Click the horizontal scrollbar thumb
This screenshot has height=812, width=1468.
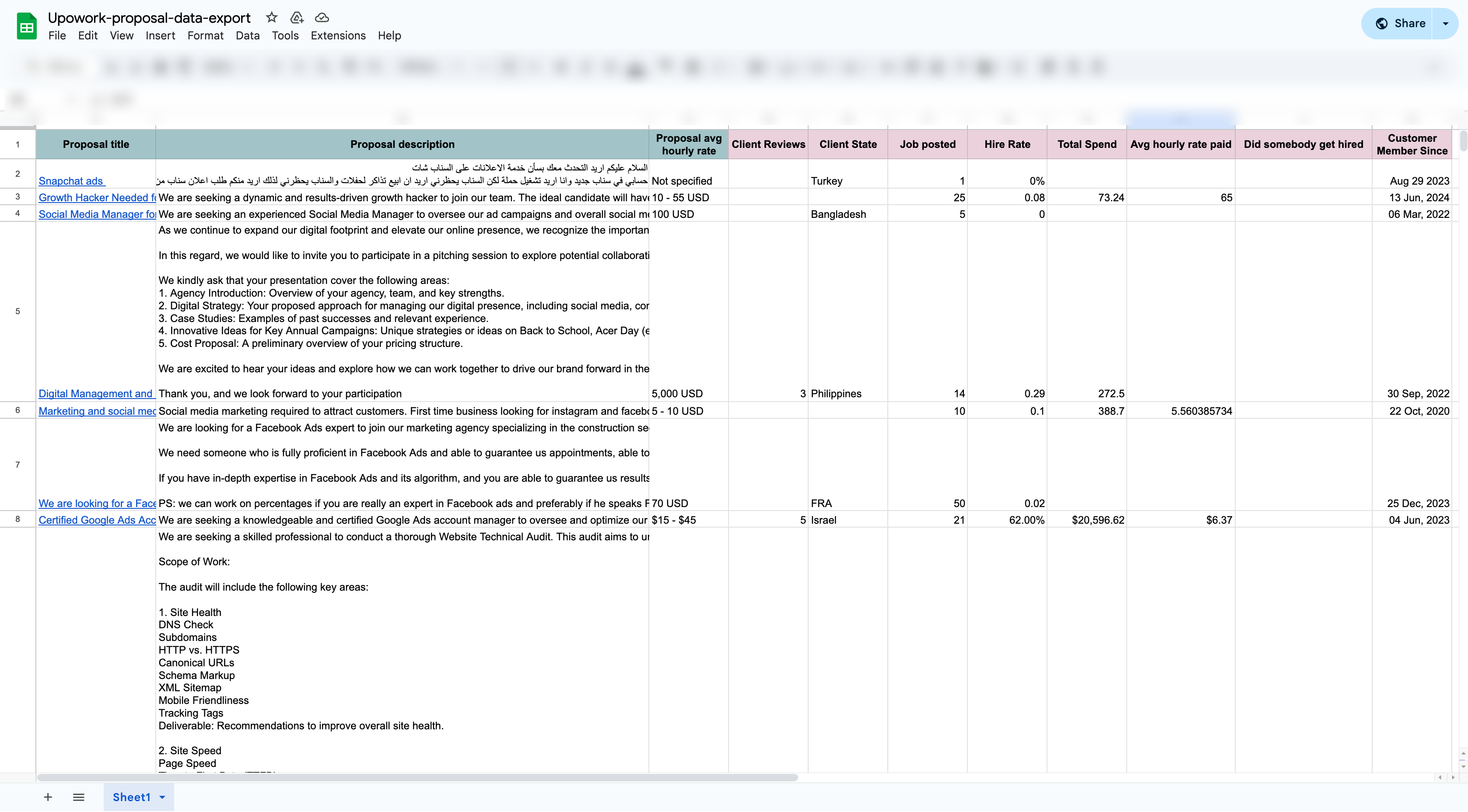417,777
